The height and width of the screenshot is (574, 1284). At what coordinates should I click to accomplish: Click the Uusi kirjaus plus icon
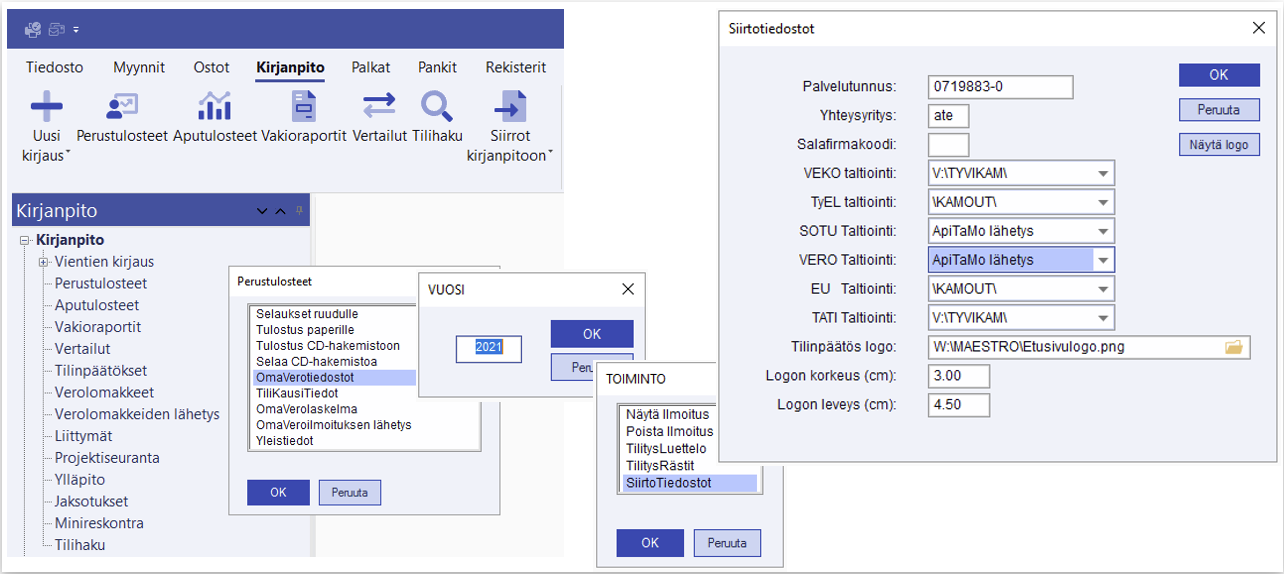point(46,105)
